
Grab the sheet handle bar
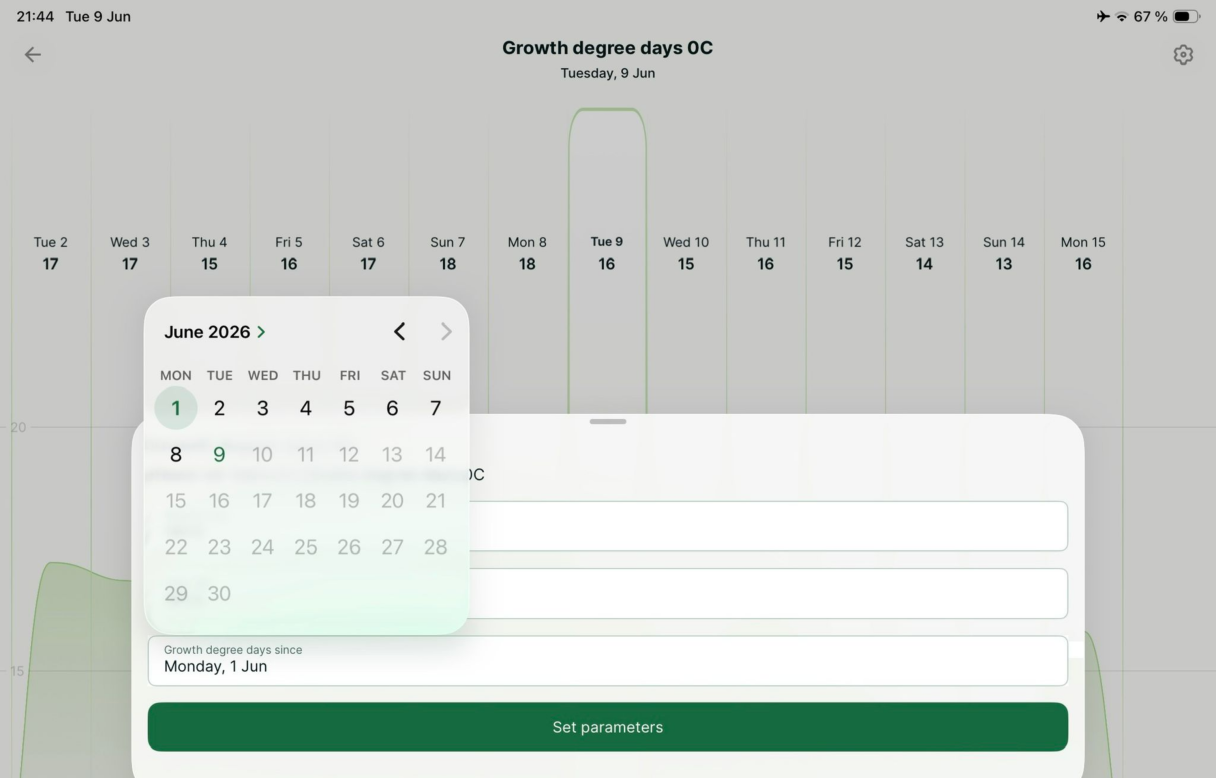tap(608, 422)
